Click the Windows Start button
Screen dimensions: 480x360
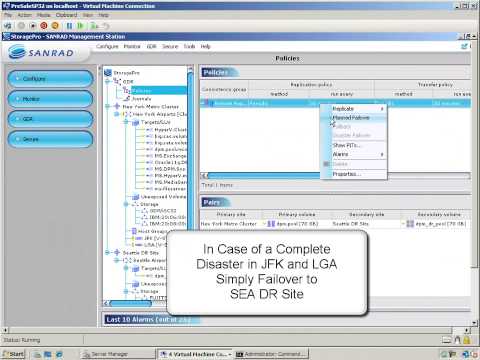click(x=13, y=354)
